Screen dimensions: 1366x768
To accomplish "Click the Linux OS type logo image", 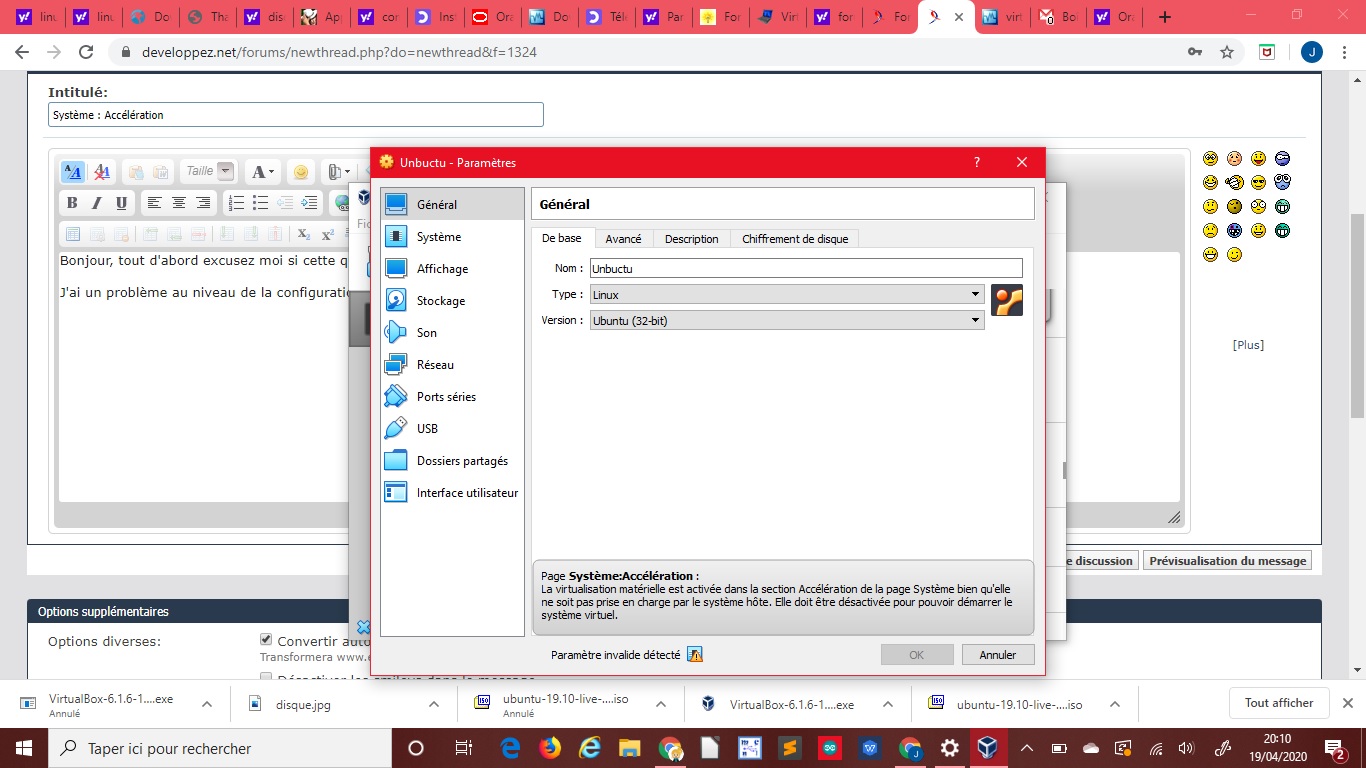I will [x=1007, y=300].
